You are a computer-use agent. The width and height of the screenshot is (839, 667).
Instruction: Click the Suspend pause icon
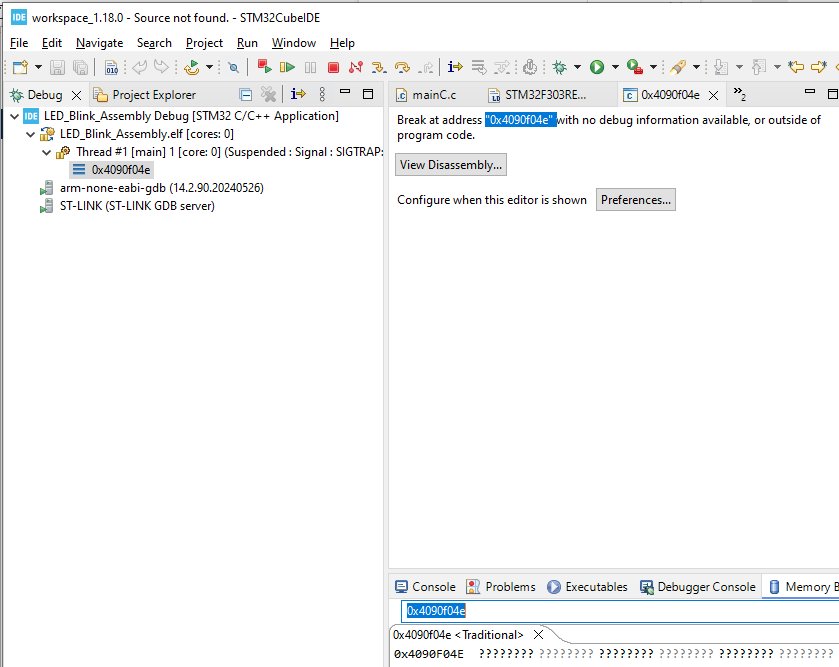point(310,67)
